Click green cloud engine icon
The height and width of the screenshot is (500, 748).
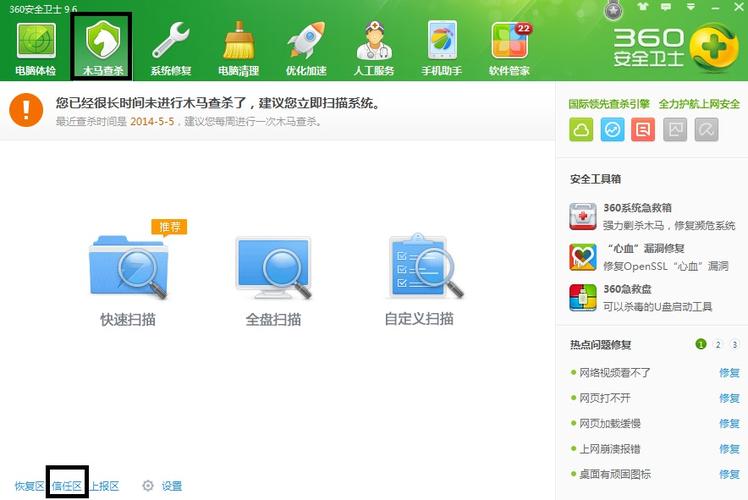point(581,129)
